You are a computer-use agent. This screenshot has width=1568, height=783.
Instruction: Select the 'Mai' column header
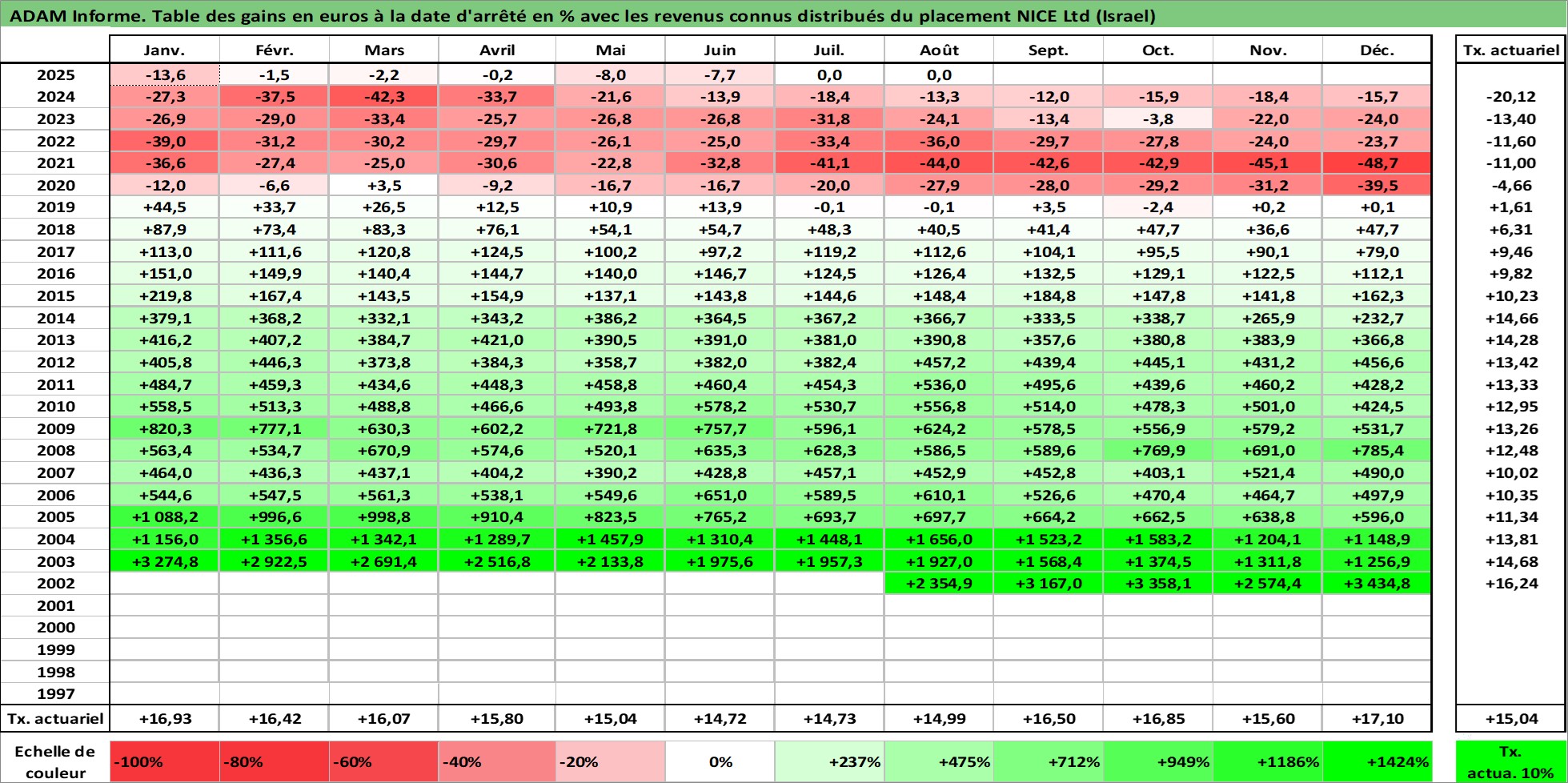tap(610, 50)
